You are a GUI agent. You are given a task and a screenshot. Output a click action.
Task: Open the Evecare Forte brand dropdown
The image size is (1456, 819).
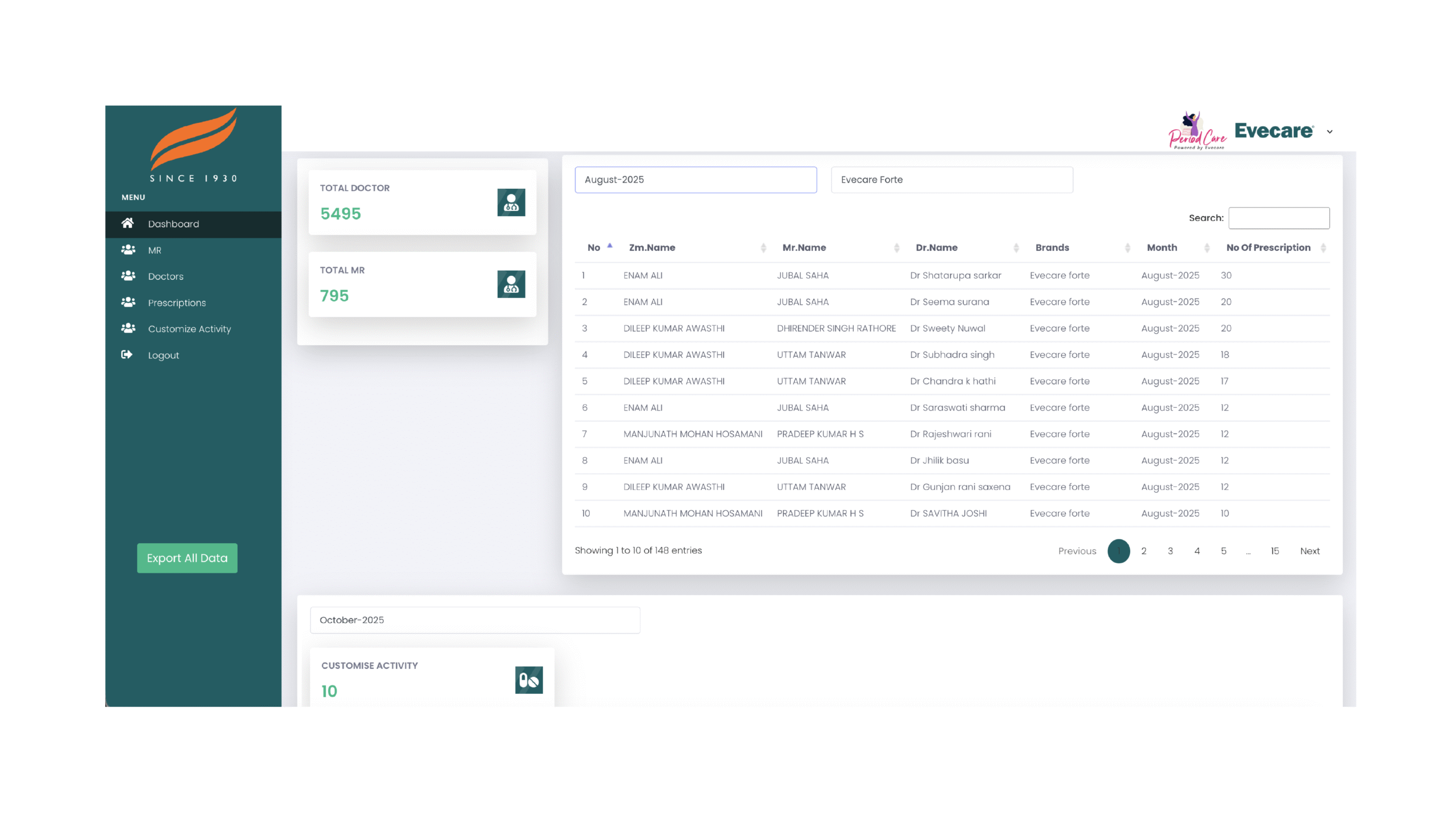tap(952, 180)
